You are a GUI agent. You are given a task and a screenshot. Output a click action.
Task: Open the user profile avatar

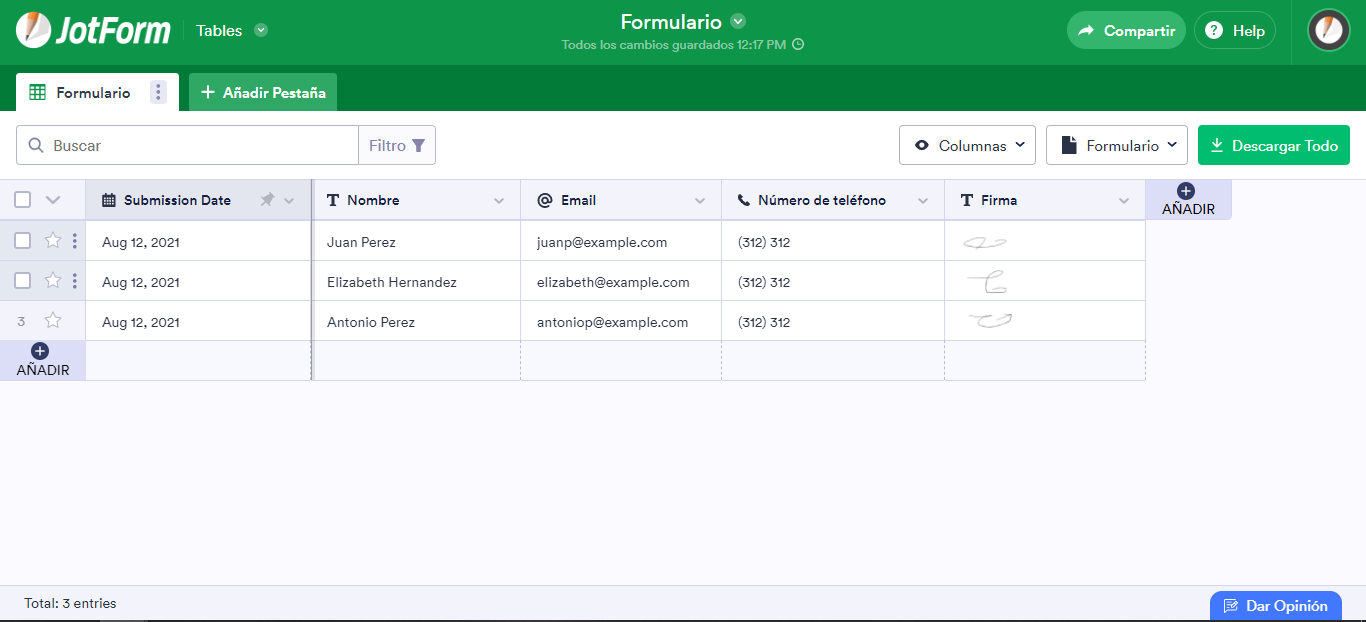coord(1328,30)
